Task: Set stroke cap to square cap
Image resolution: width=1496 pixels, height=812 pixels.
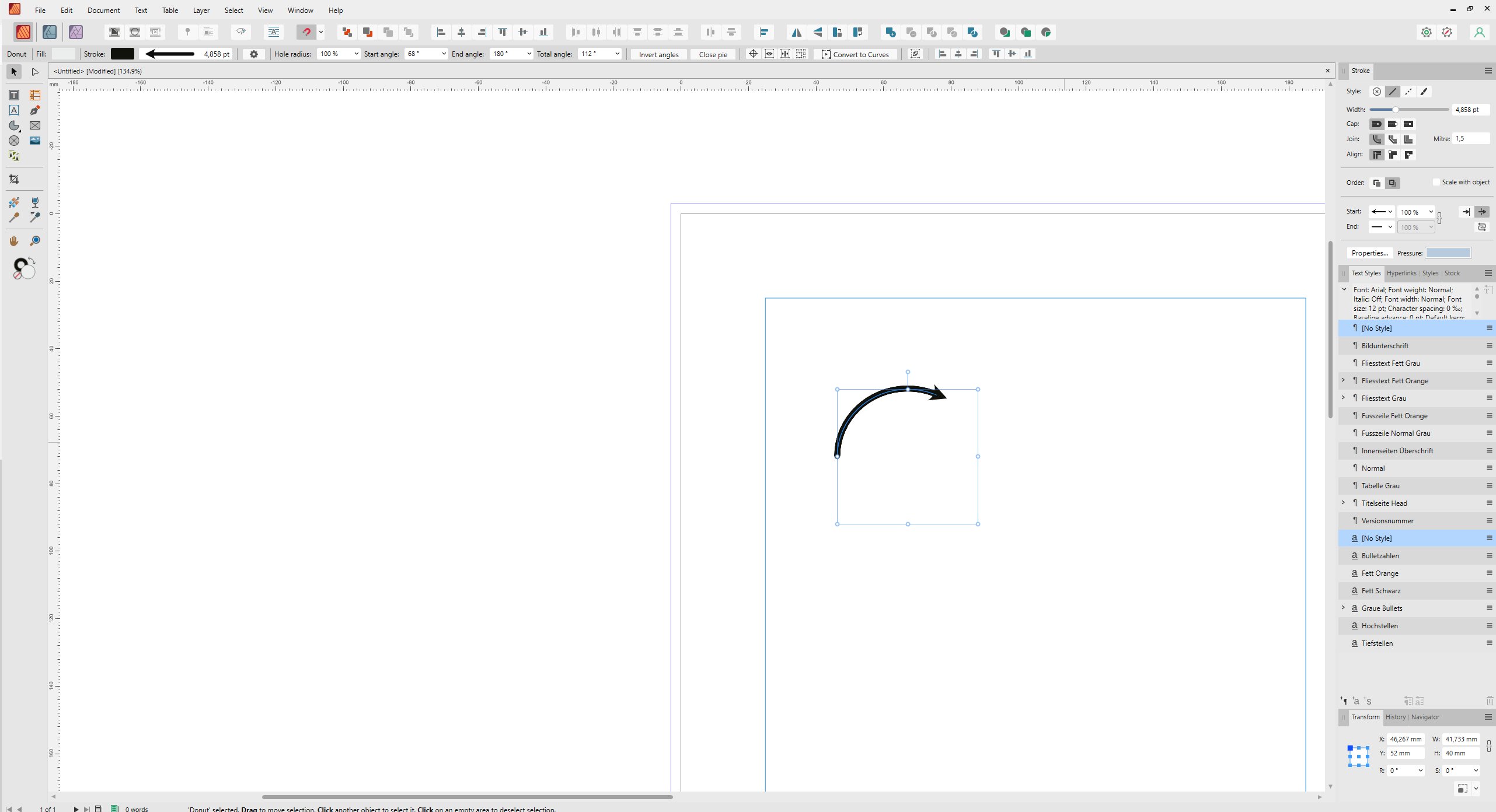Action: tap(1408, 124)
